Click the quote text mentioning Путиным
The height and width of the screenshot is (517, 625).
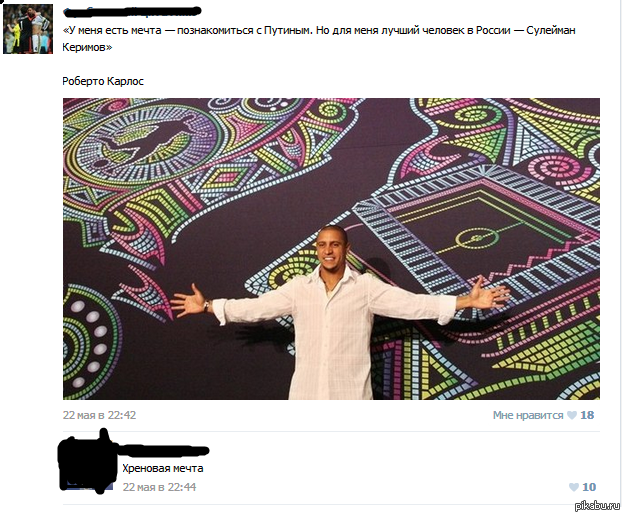click(319, 39)
